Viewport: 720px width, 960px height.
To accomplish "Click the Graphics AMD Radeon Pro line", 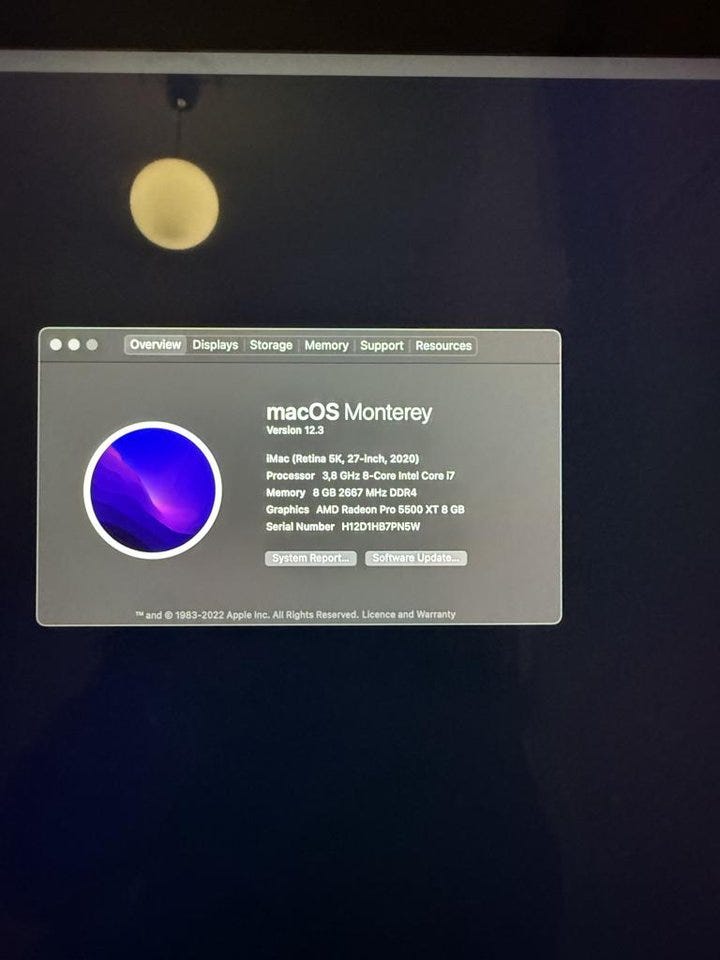I will [364, 509].
